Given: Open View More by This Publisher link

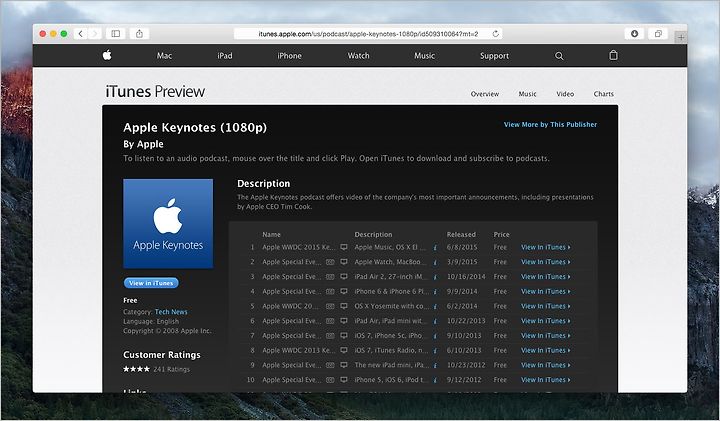Looking at the screenshot, I should (x=550, y=124).
